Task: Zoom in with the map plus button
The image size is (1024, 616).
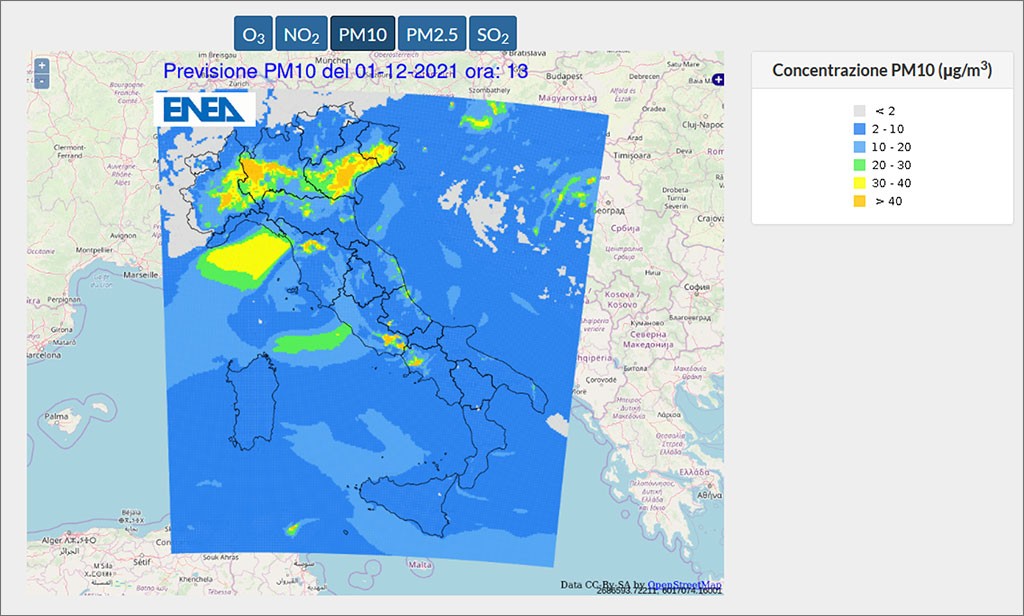Action: point(41,65)
